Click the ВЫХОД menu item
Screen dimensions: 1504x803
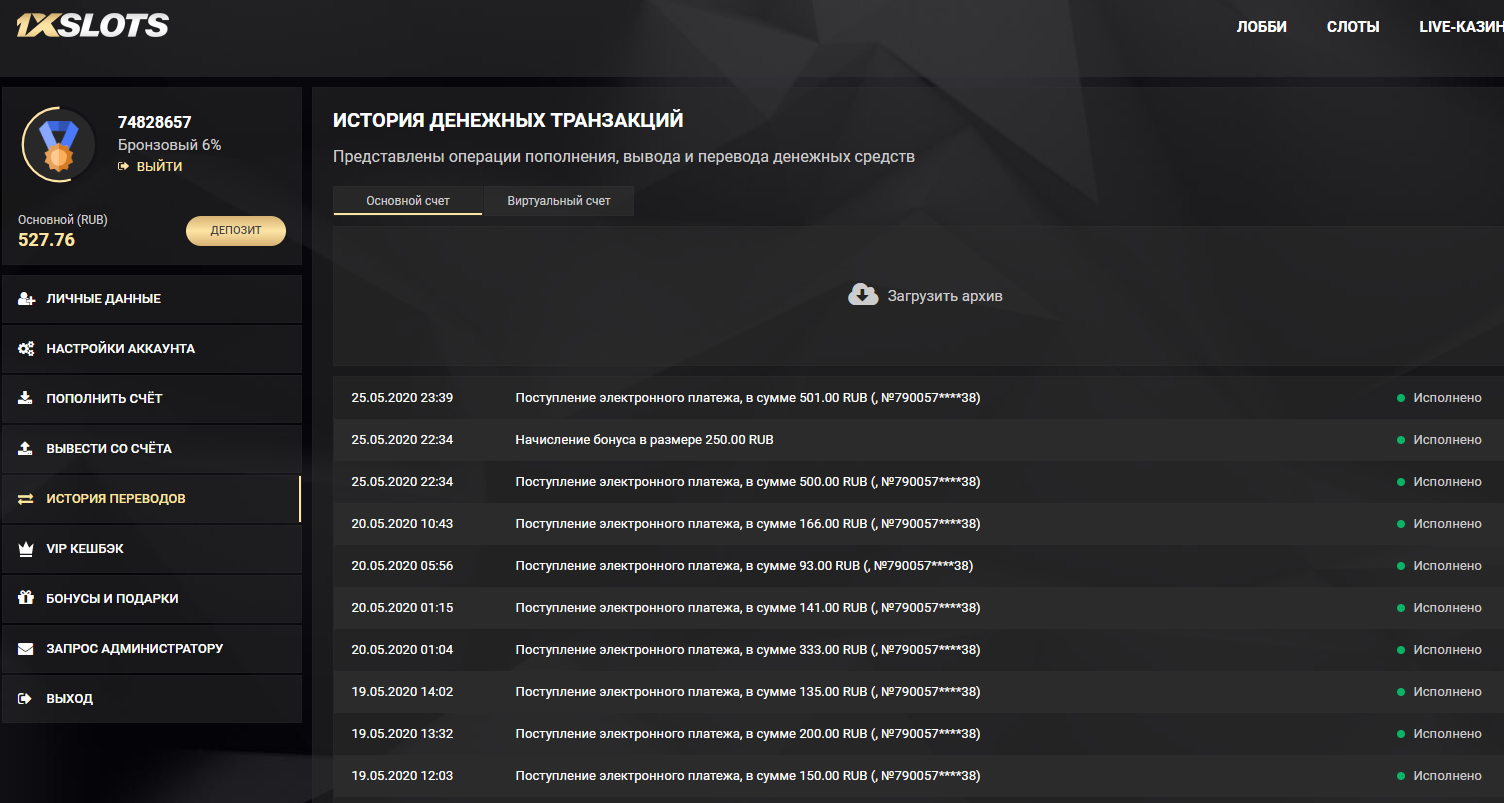[x=152, y=699]
